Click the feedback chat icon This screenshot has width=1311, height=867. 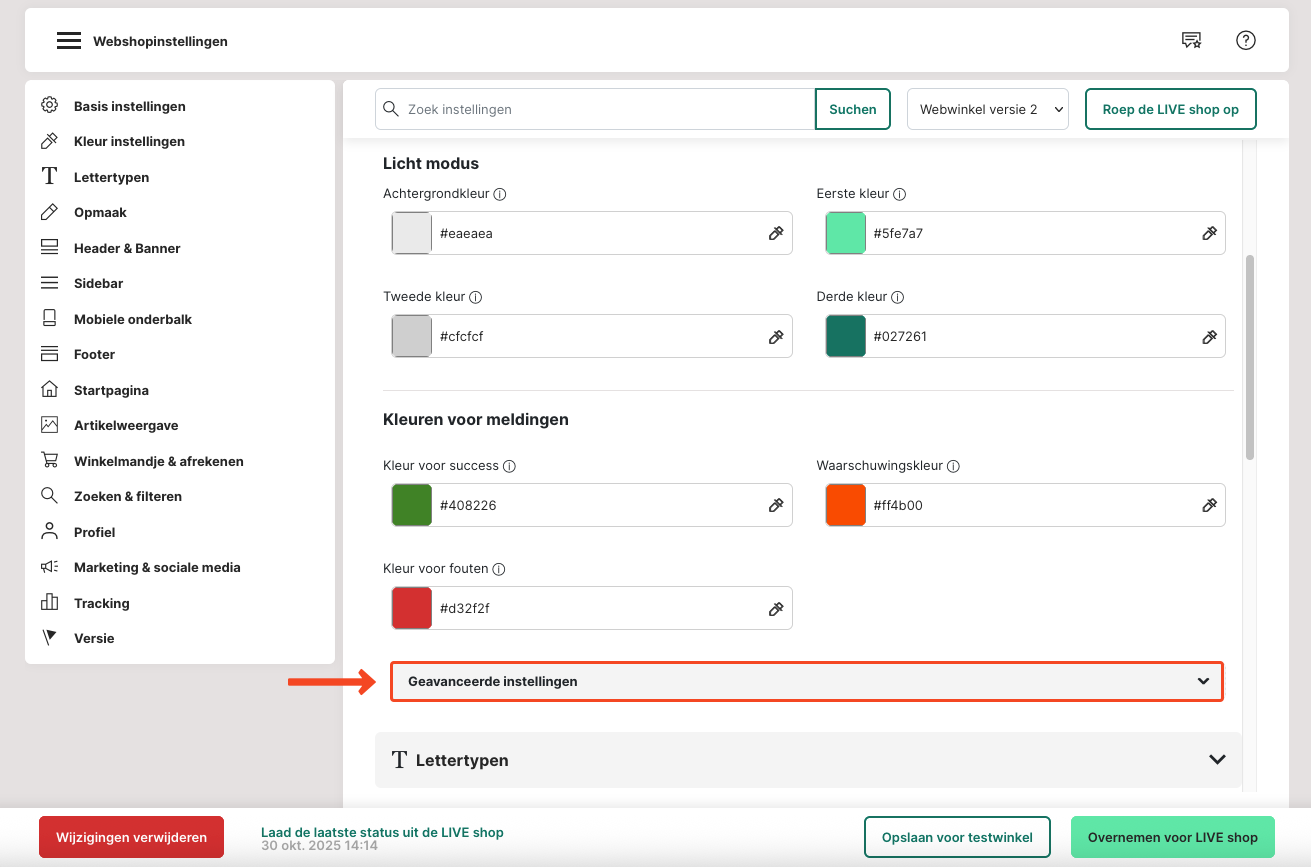pos(1191,40)
